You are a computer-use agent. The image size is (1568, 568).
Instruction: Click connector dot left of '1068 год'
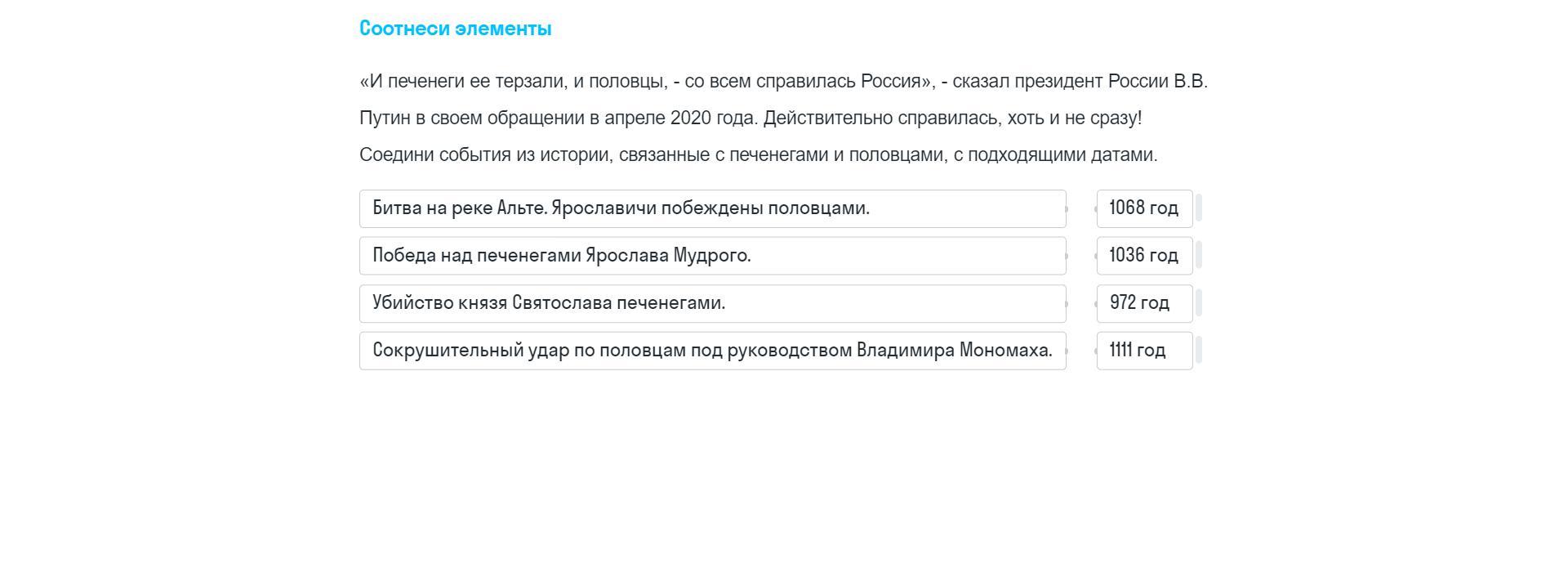click(x=1096, y=209)
